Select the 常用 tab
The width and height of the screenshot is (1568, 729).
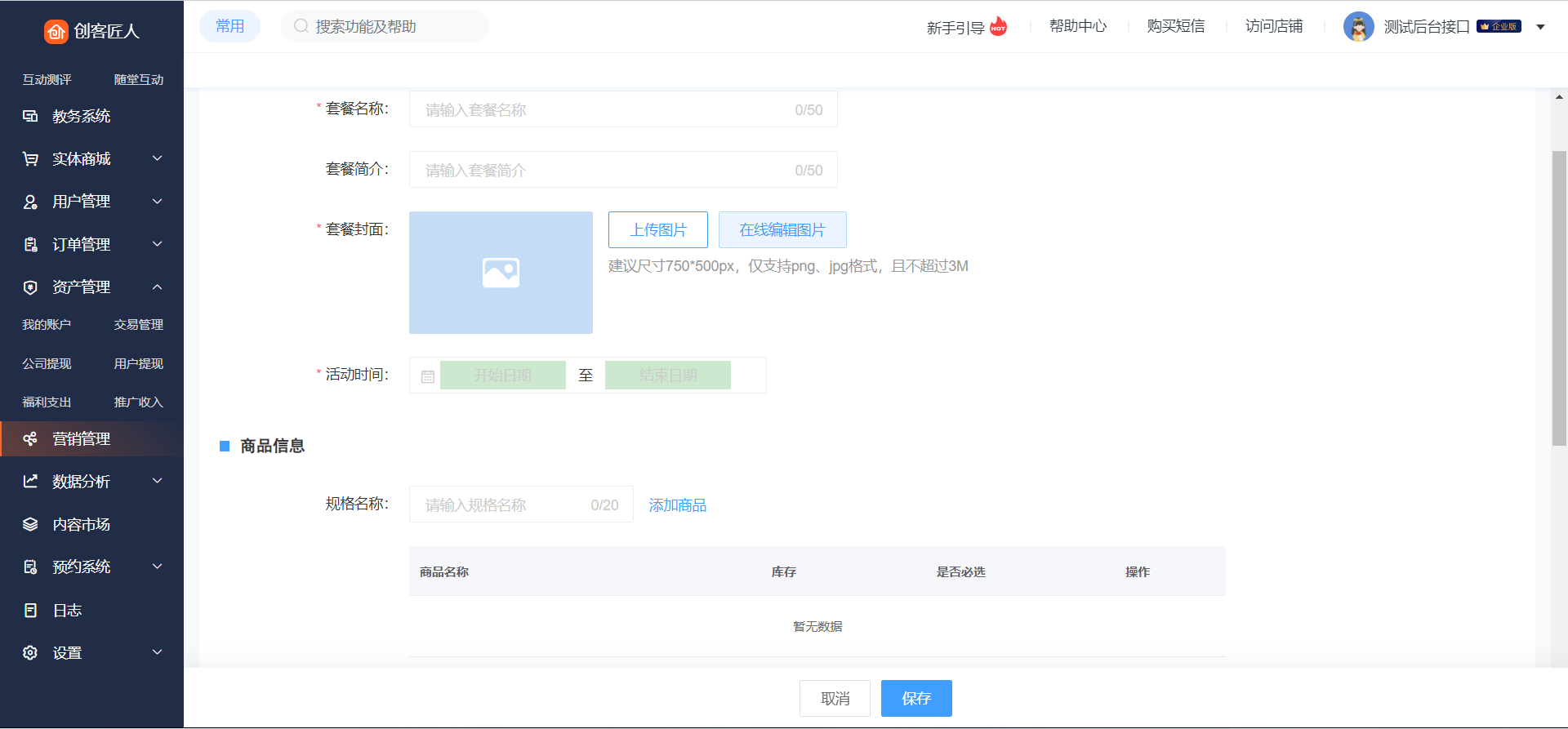(229, 26)
